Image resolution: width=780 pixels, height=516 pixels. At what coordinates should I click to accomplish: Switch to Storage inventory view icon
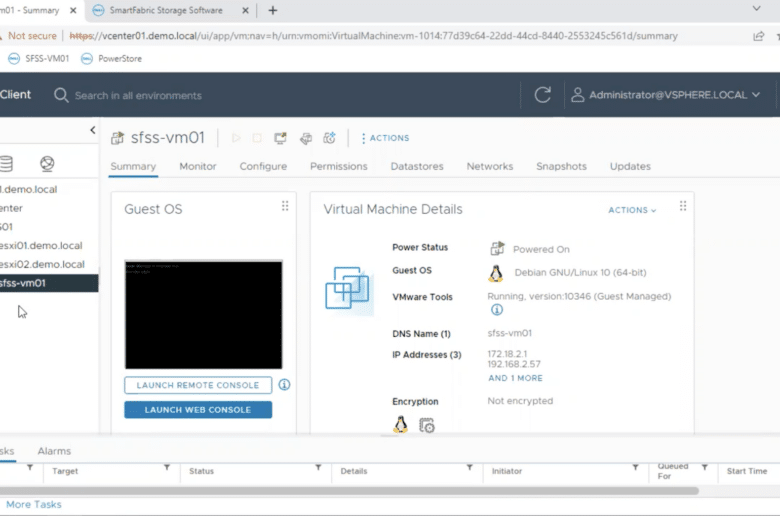tap(6, 163)
